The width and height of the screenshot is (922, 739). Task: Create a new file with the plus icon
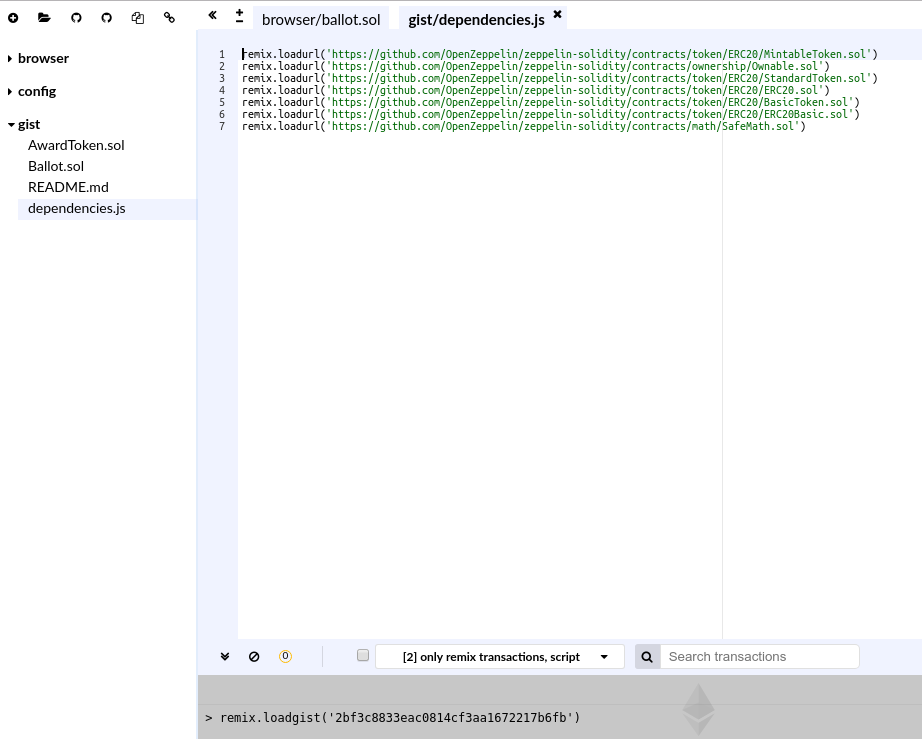click(13, 18)
